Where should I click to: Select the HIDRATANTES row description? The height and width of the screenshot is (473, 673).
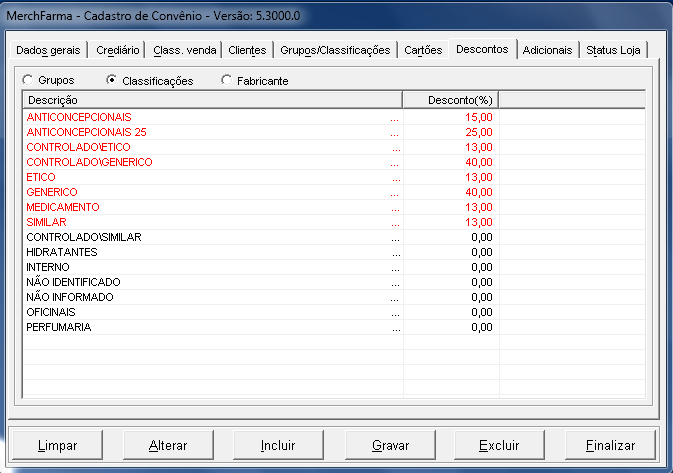tap(64, 252)
